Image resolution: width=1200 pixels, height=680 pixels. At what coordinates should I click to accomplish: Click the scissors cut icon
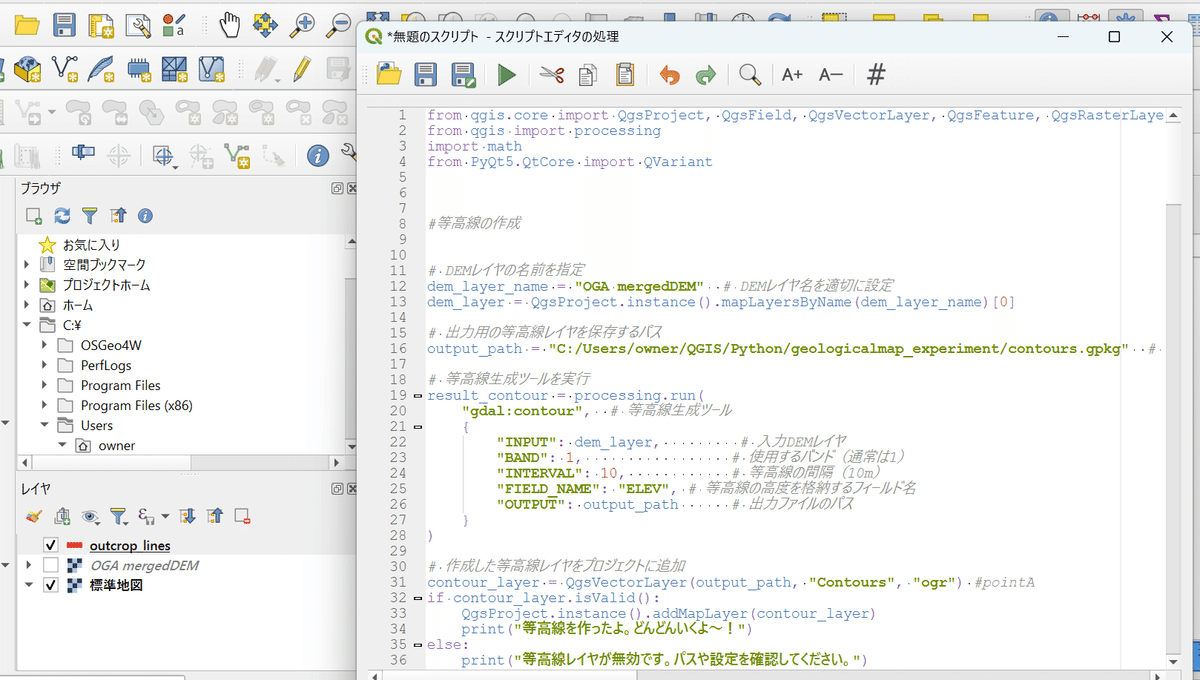click(551, 74)
